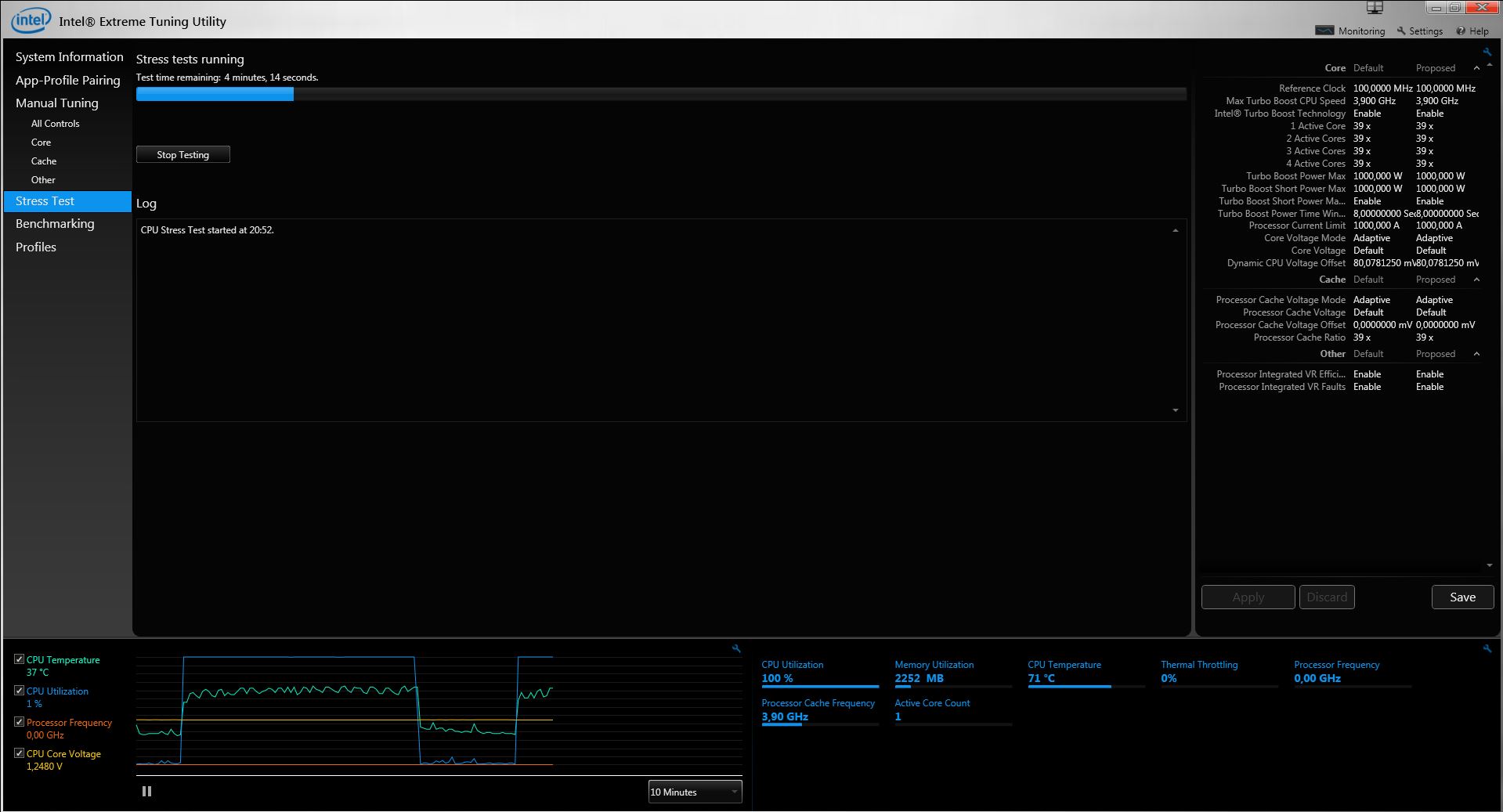Viewport: 1503px width, 812px height.
Task: Click the 'Processor Cache Ratio' row label
Action: pyautogui.click(x=1299, y=337)
